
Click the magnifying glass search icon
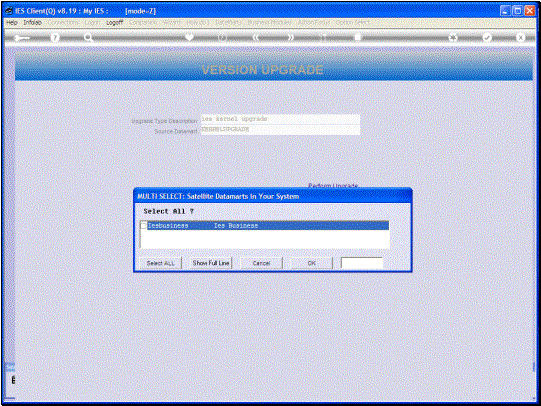click(x=88, y=38)
